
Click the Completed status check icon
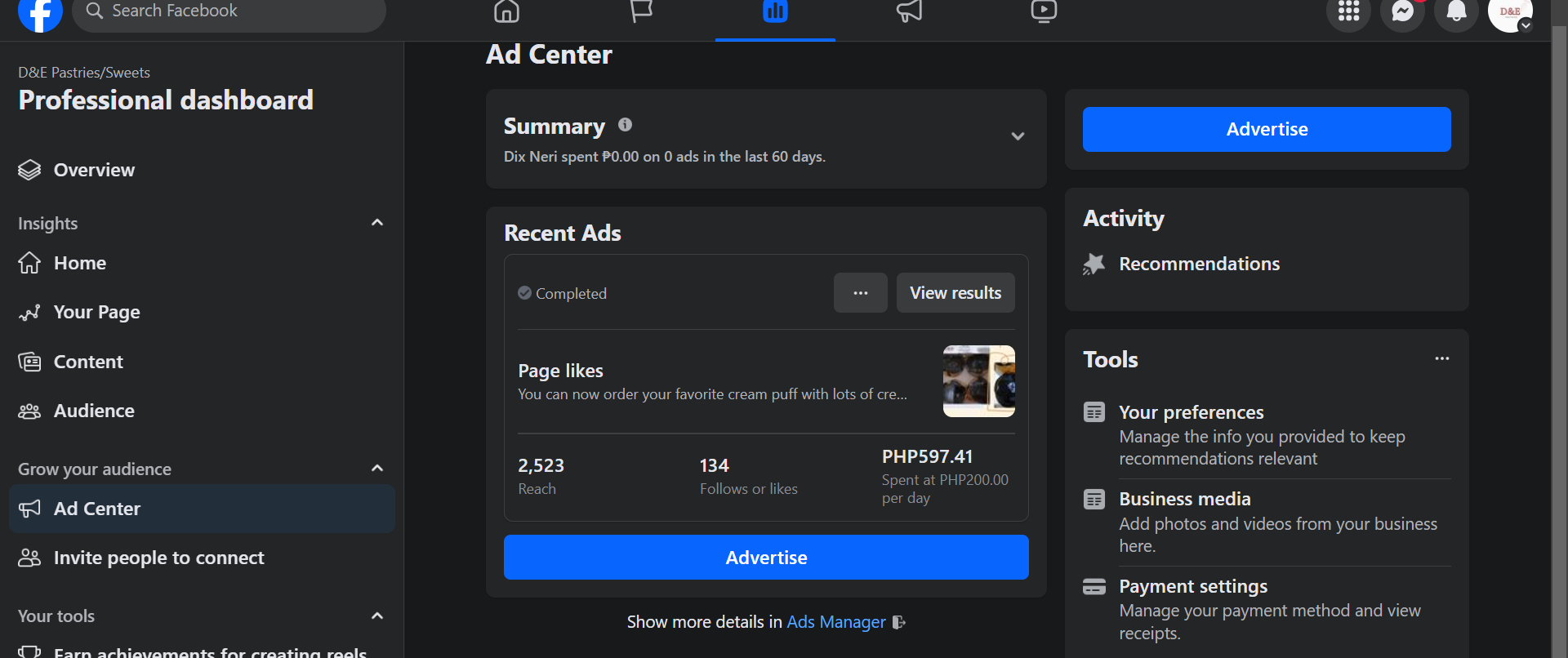coord(524,293)
